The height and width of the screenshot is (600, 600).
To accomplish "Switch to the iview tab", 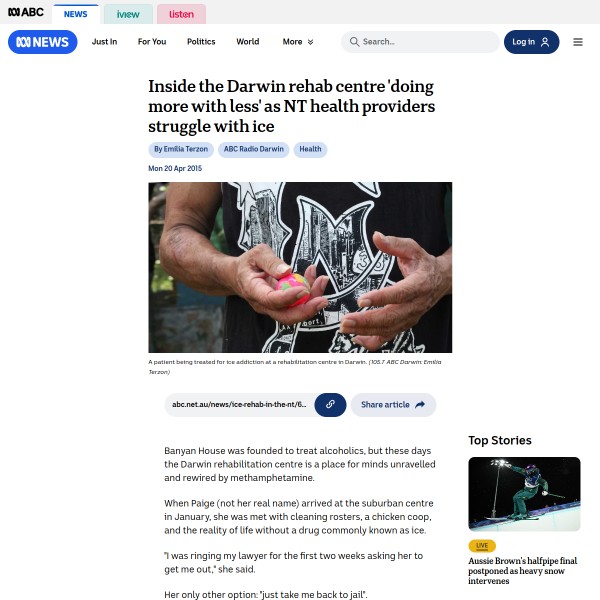I will (x=128, y=14).
